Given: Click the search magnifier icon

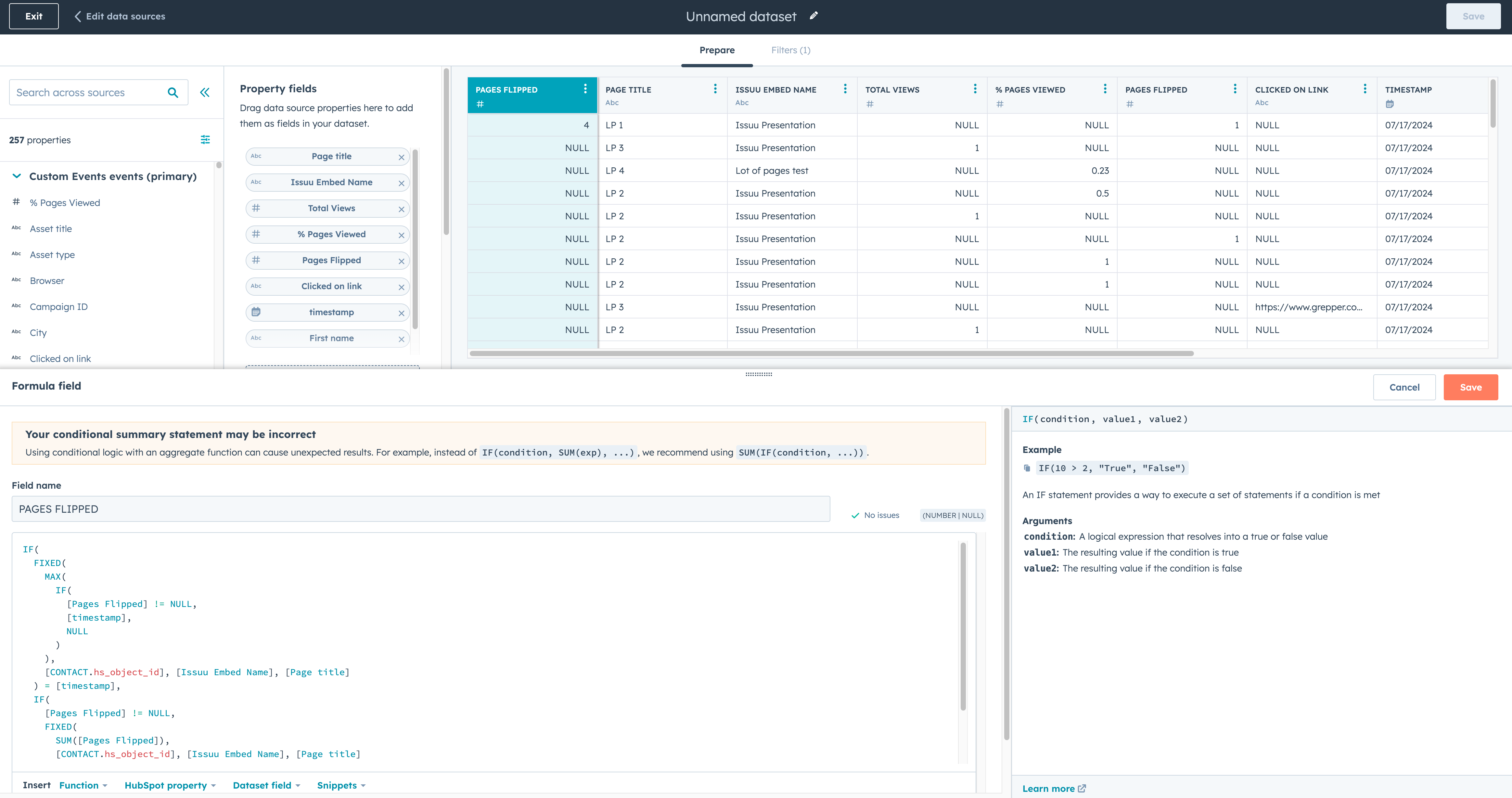Looking at the screenshot, I should click(173, 92).
